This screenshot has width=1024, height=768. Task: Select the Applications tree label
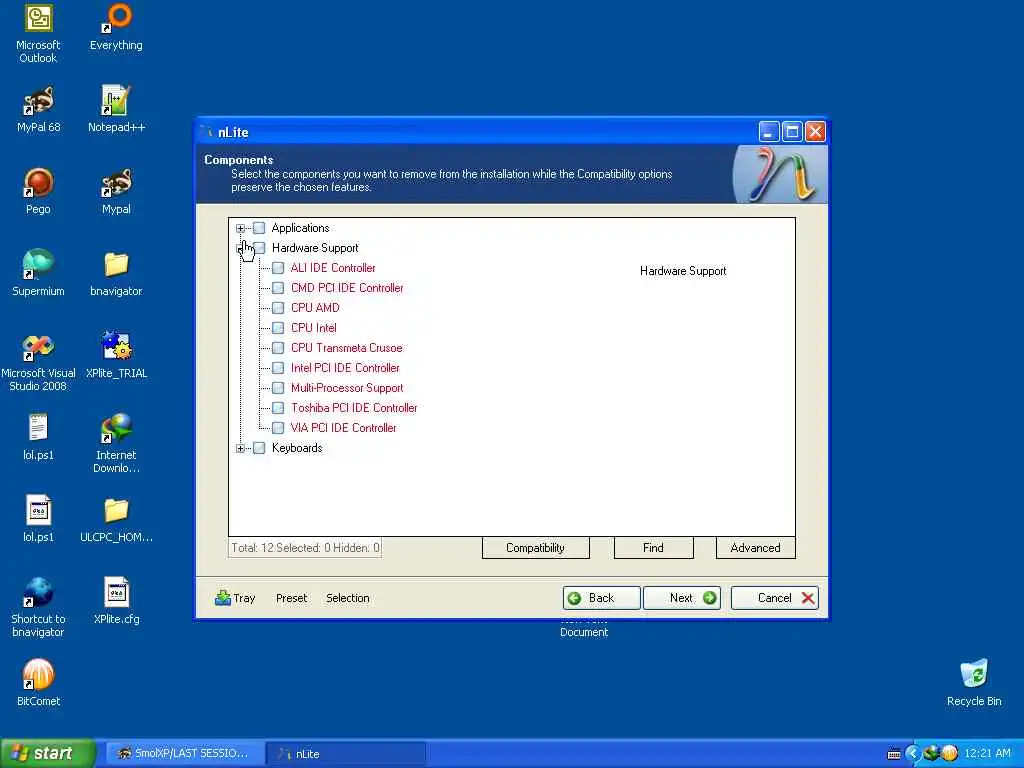point(300,228)
